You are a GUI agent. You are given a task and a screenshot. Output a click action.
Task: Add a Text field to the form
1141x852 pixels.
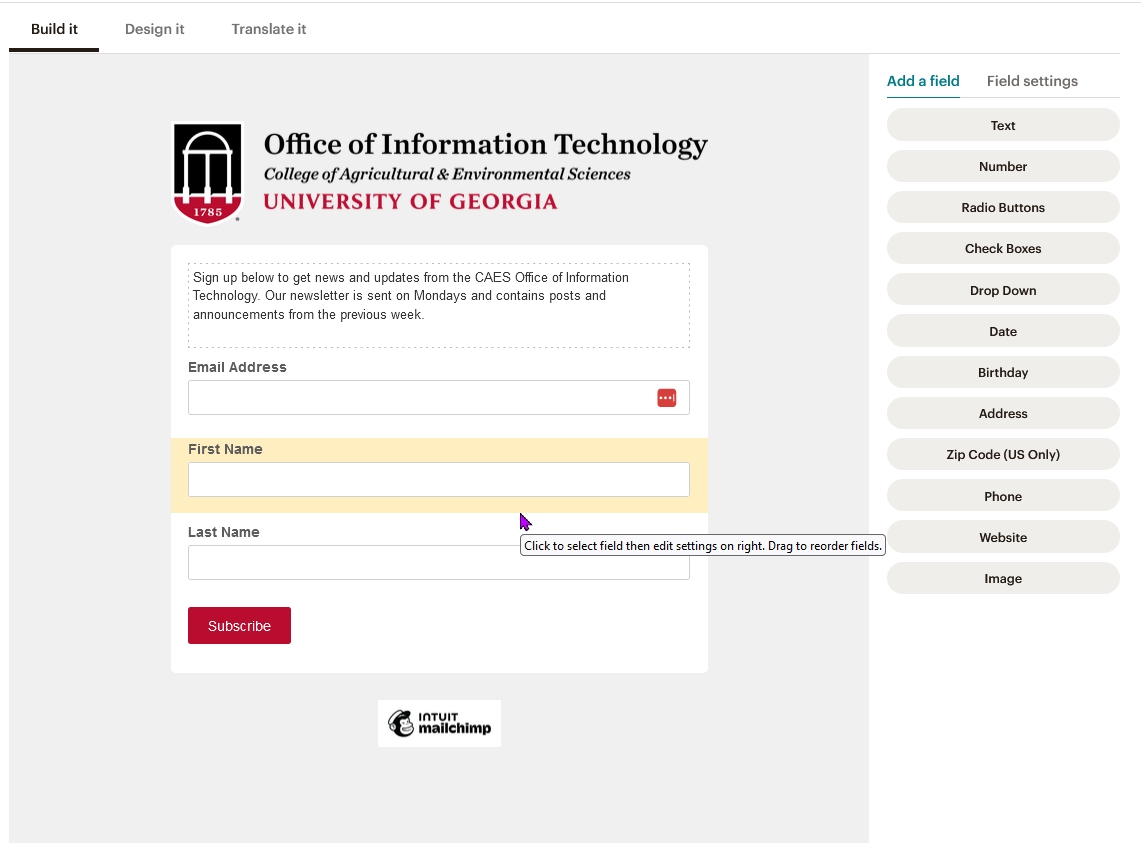[x=1003, y=125]
